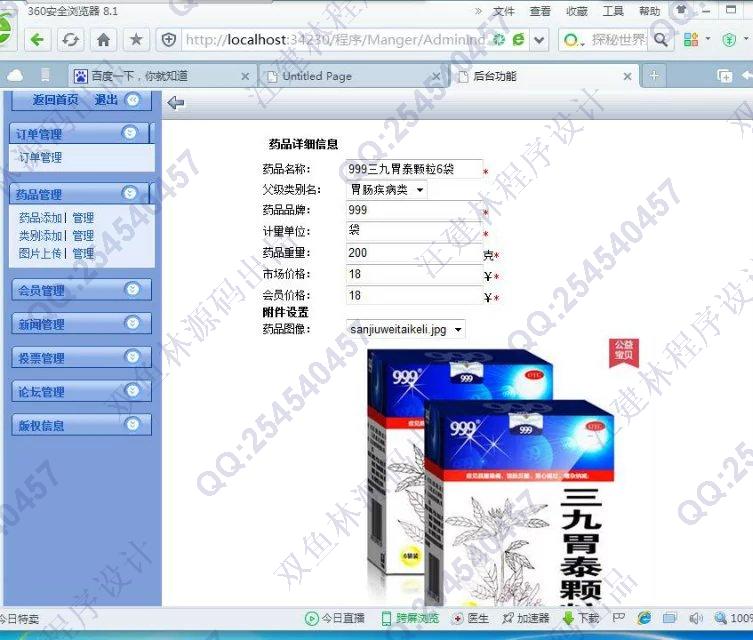
Task: Click 加速器 in status bar
Action: [526, 618]
